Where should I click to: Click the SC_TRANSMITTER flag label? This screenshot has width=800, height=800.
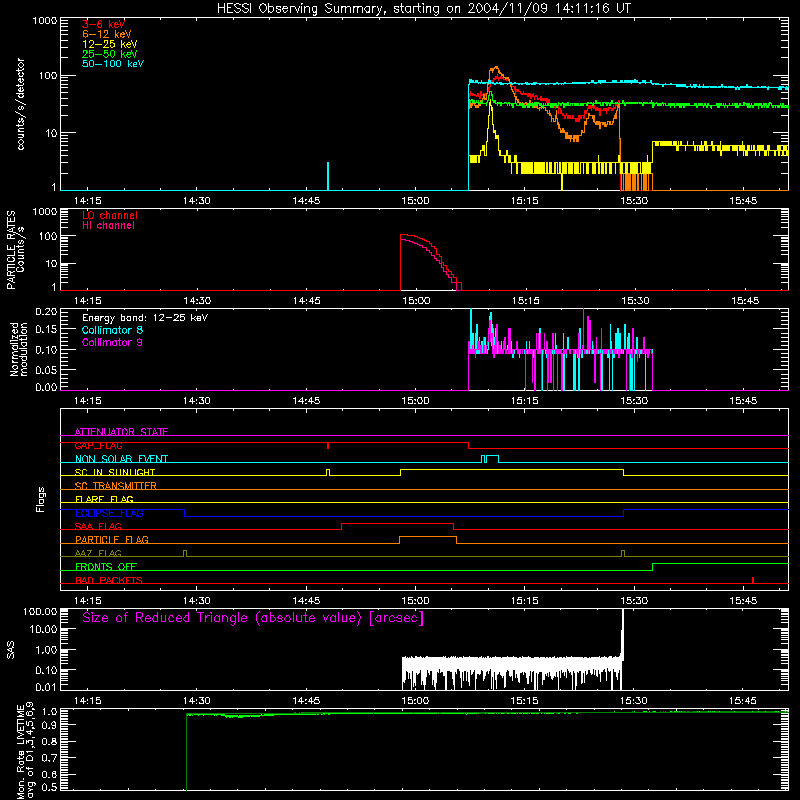pos(115,486)
